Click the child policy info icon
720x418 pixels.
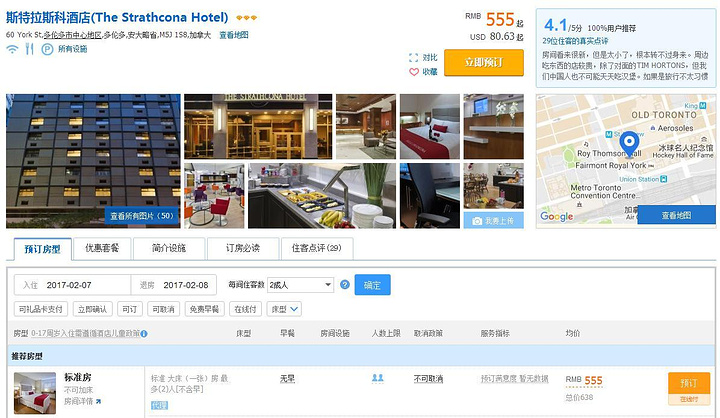[x=144, y=334]
